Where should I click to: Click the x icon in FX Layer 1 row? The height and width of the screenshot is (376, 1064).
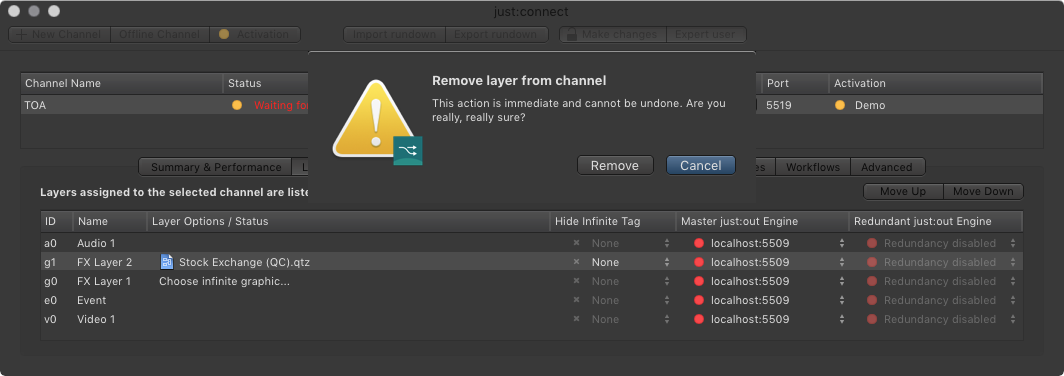tap(576, 281)
